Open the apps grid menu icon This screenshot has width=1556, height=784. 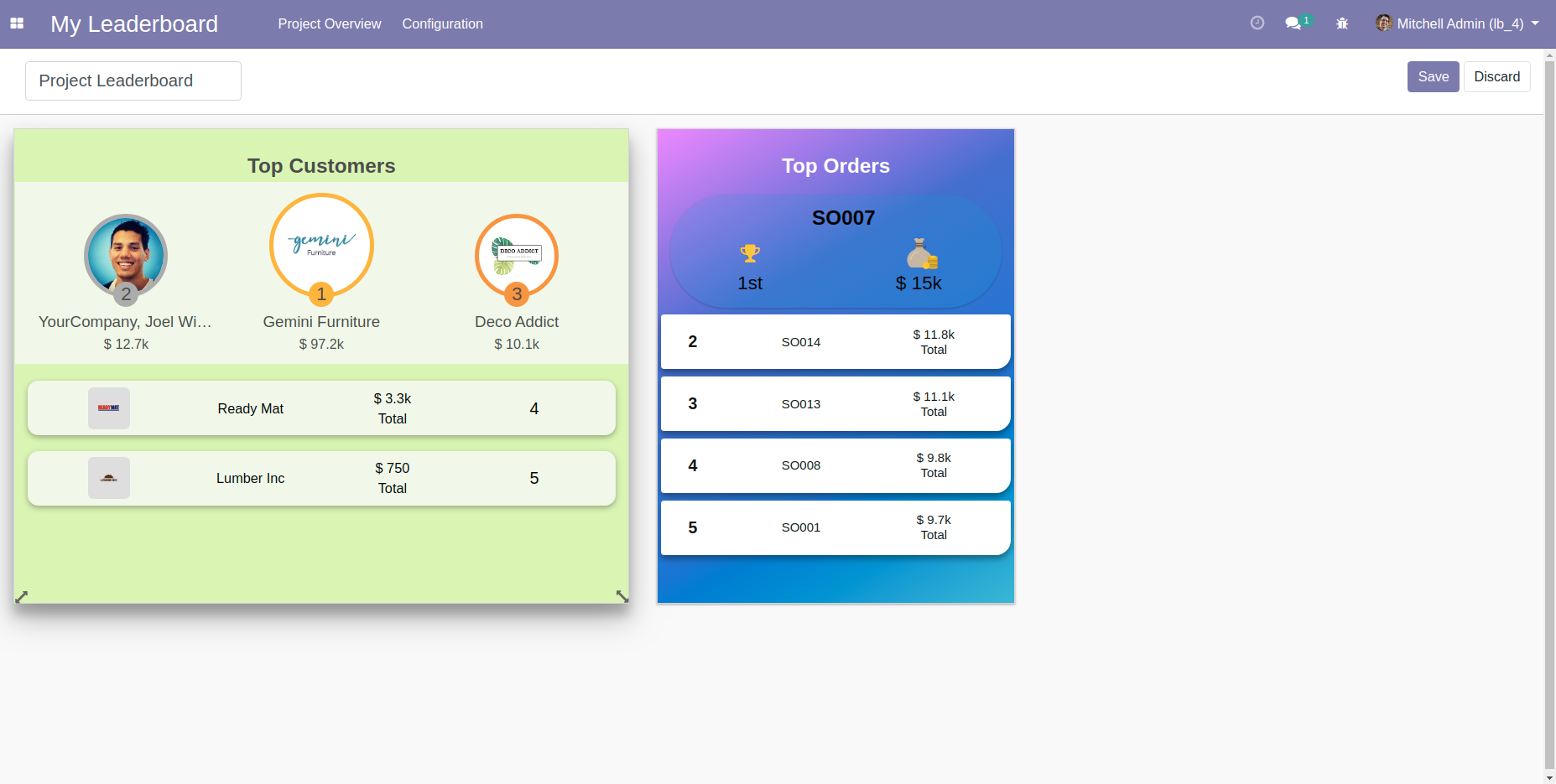coord(17,23)
